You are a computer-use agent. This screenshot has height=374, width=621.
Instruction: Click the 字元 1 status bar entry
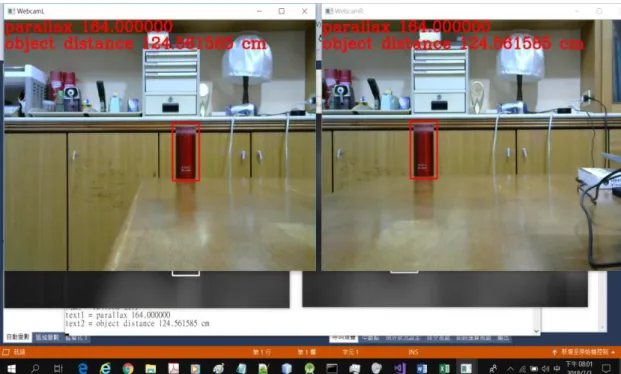click(351, 352)
